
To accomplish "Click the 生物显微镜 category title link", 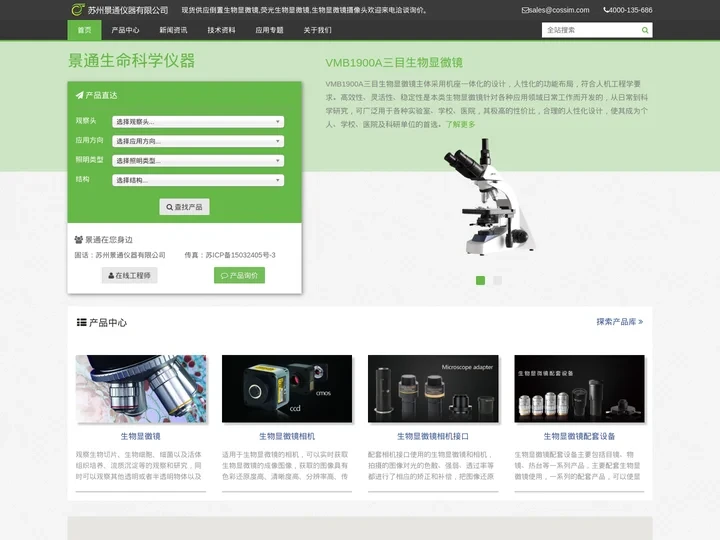I will pyautogui.click(x=141, y=436).
